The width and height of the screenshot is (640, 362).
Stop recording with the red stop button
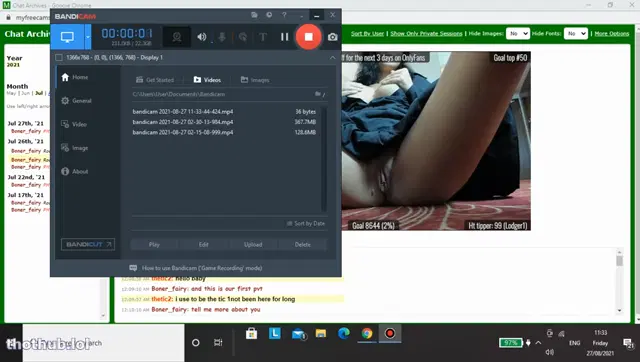[309, 37]
